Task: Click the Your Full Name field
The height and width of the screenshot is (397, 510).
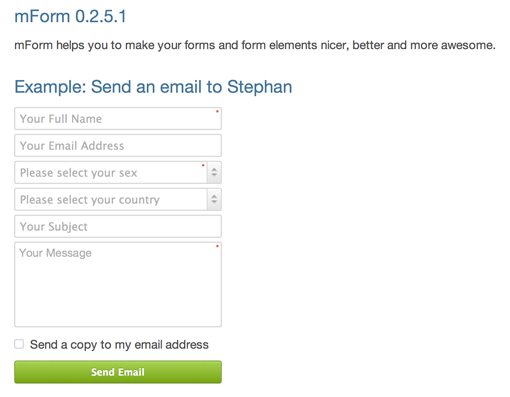Action: pyautogui.click(x=118, y=118)
